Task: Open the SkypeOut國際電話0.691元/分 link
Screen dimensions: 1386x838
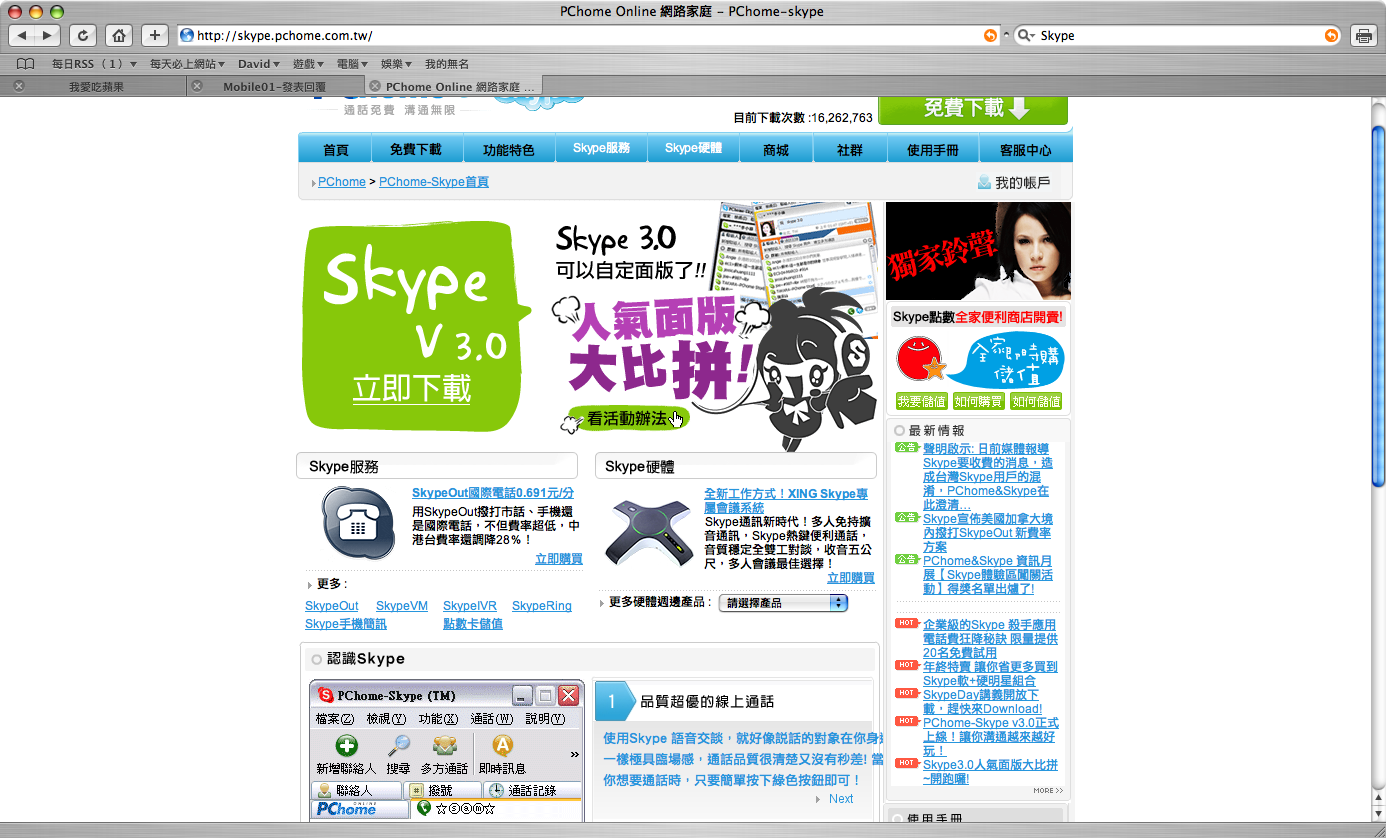Action: pyautogui.click(x=493, y=493)
